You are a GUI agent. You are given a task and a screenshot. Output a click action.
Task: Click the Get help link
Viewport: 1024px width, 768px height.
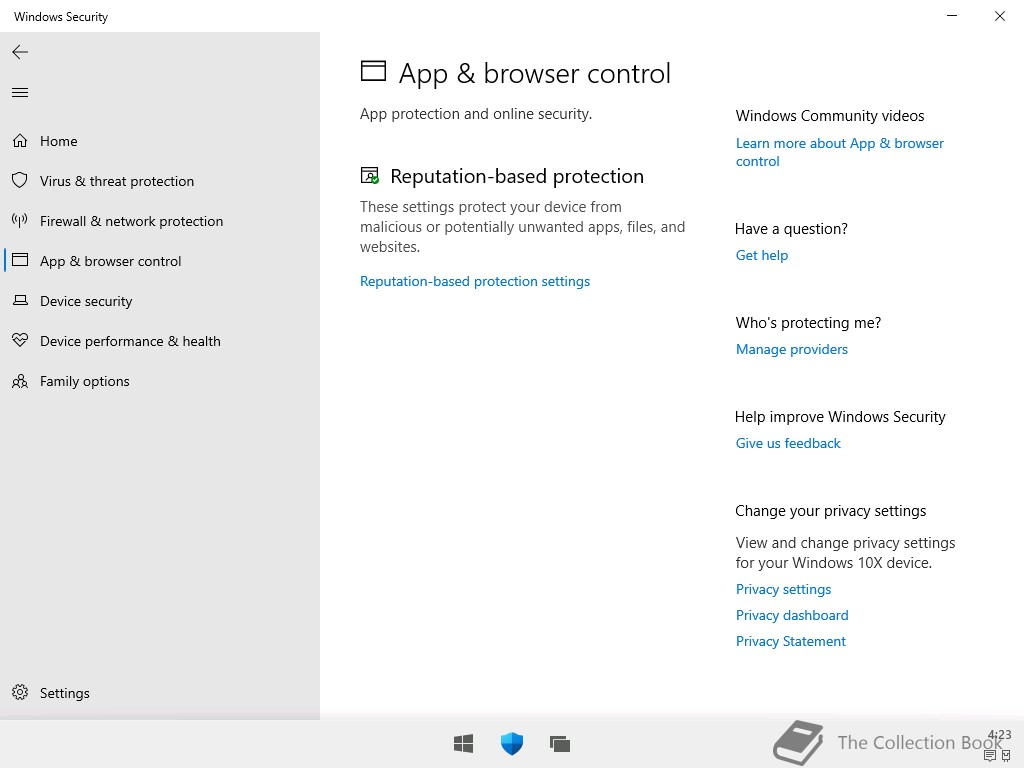[x=761, y=255]
